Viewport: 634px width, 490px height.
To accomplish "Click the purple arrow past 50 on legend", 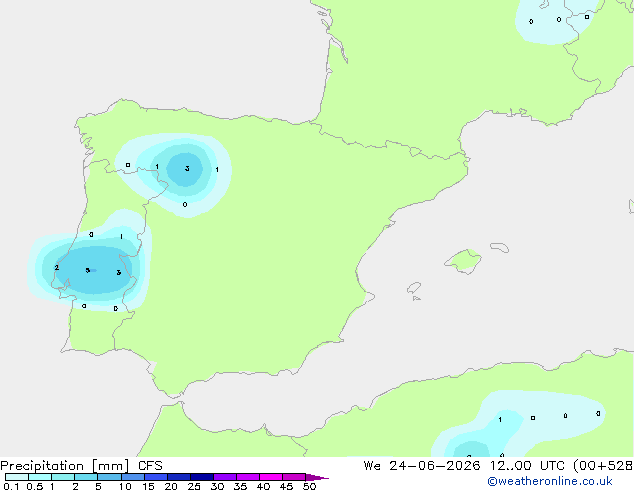I will pyautogui.click(x=317, y=477).
